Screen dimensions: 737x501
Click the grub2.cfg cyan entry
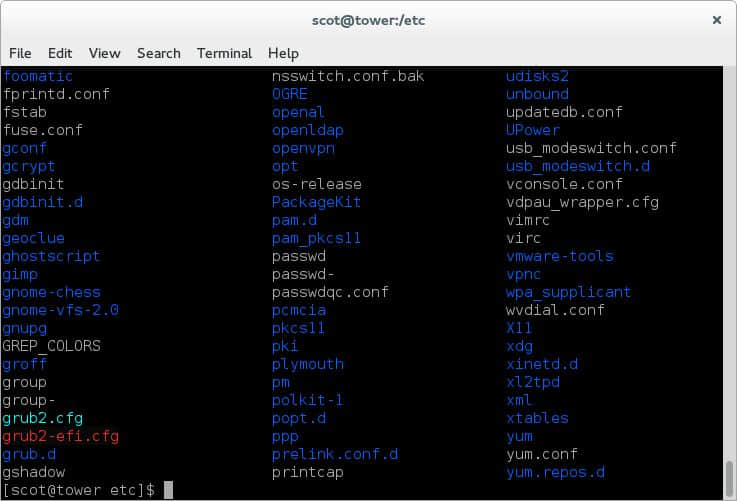42,418
